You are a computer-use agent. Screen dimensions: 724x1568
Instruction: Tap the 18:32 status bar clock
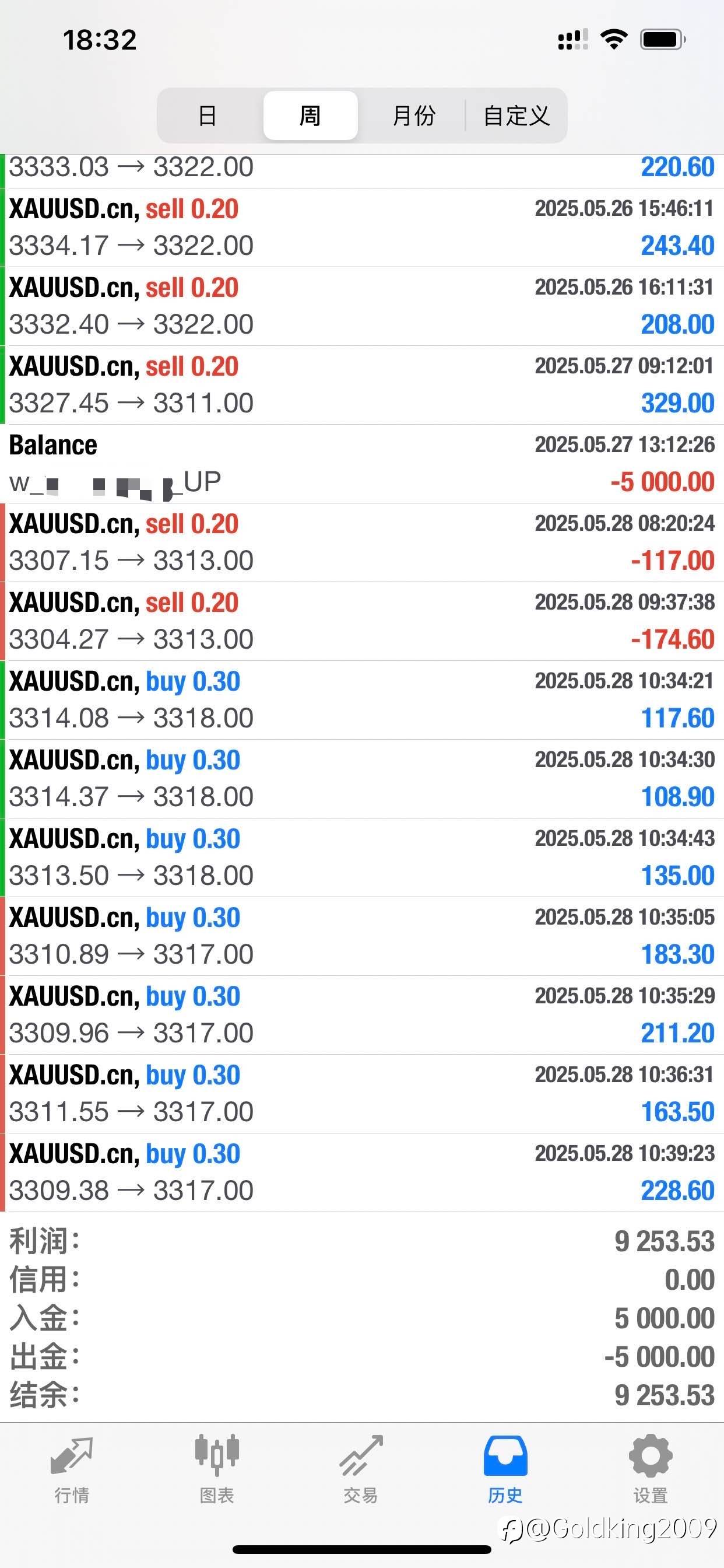point(100,40)
